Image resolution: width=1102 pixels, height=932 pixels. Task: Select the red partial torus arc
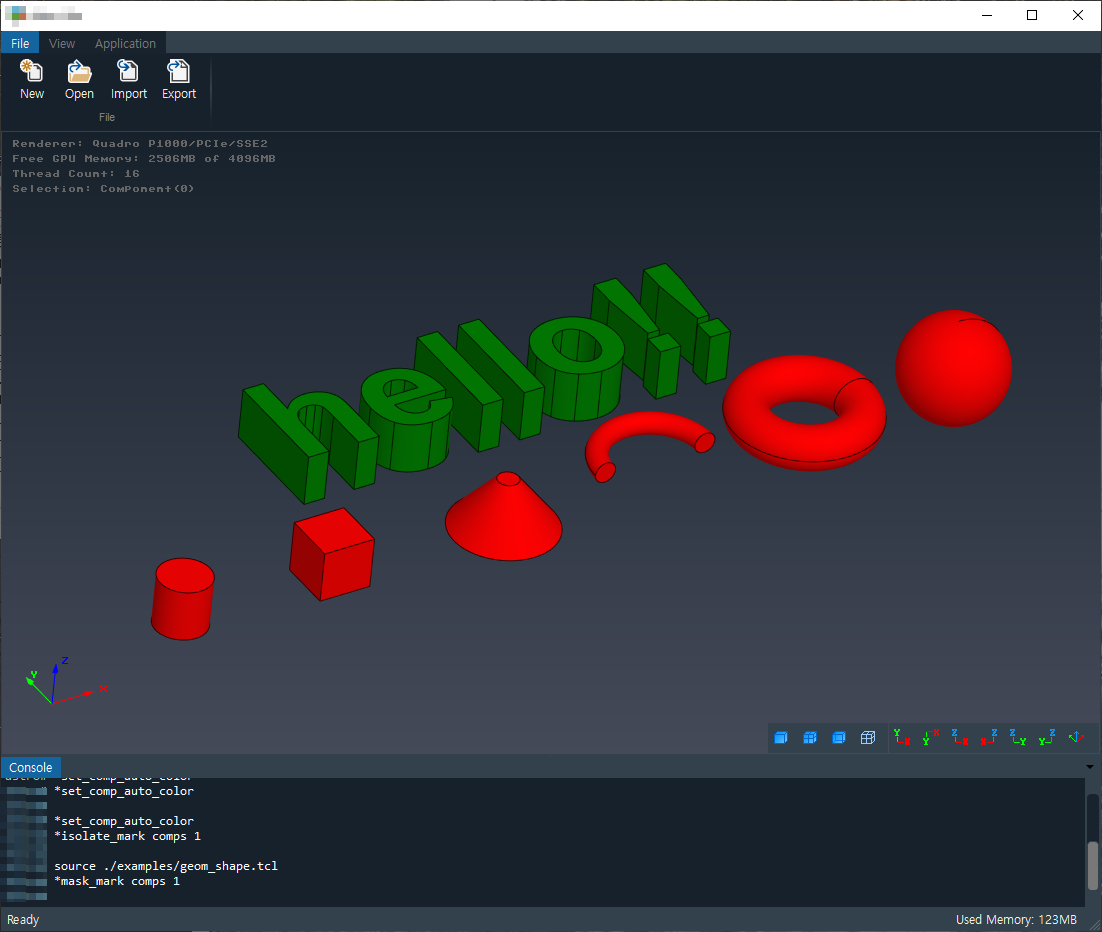pyautogui.click(x=648, y=425)
